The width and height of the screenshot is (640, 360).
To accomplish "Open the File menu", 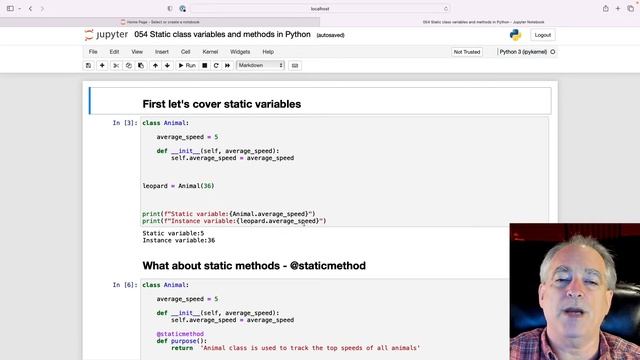I will [x=93, y=52].
